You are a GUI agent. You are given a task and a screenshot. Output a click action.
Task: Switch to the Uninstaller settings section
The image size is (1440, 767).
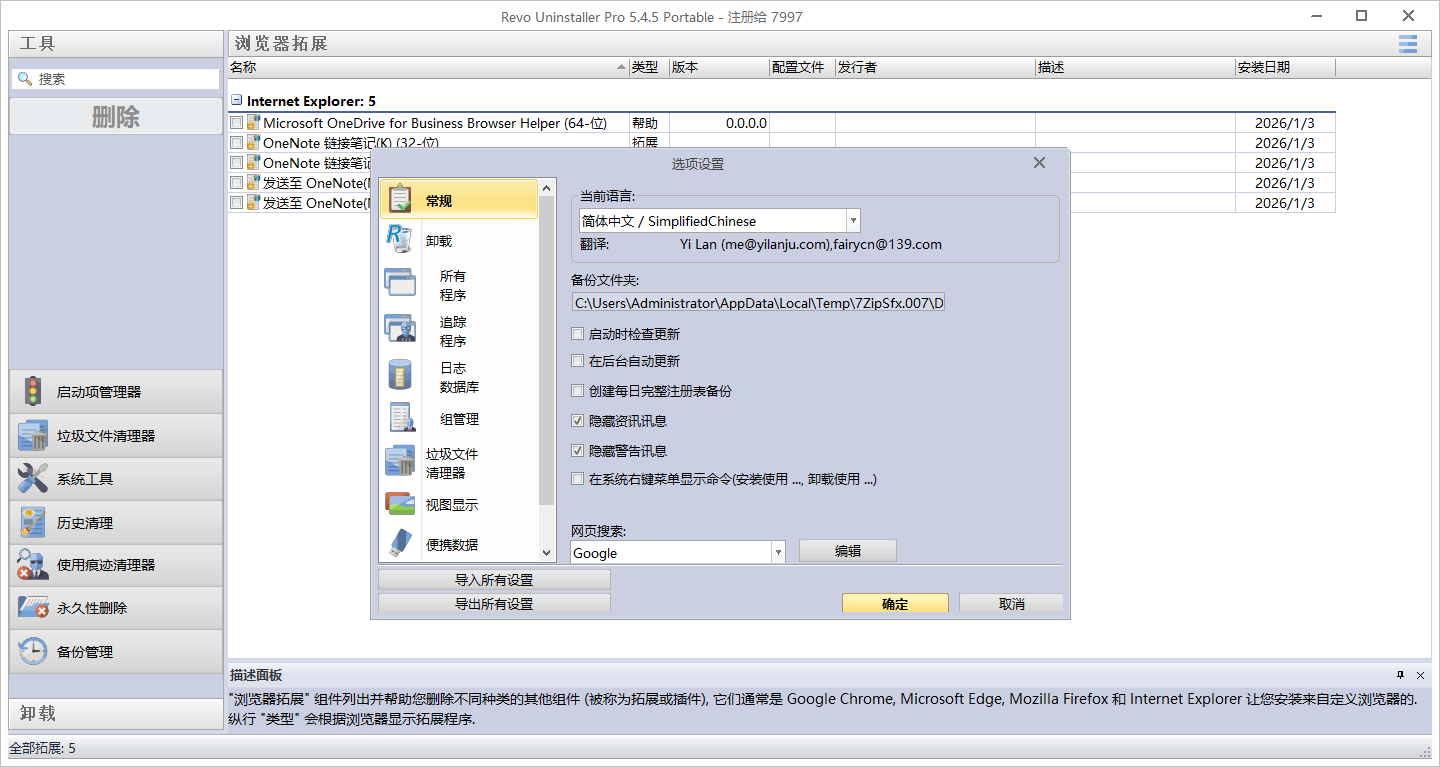pyautogui.click(x=437, y=240)
